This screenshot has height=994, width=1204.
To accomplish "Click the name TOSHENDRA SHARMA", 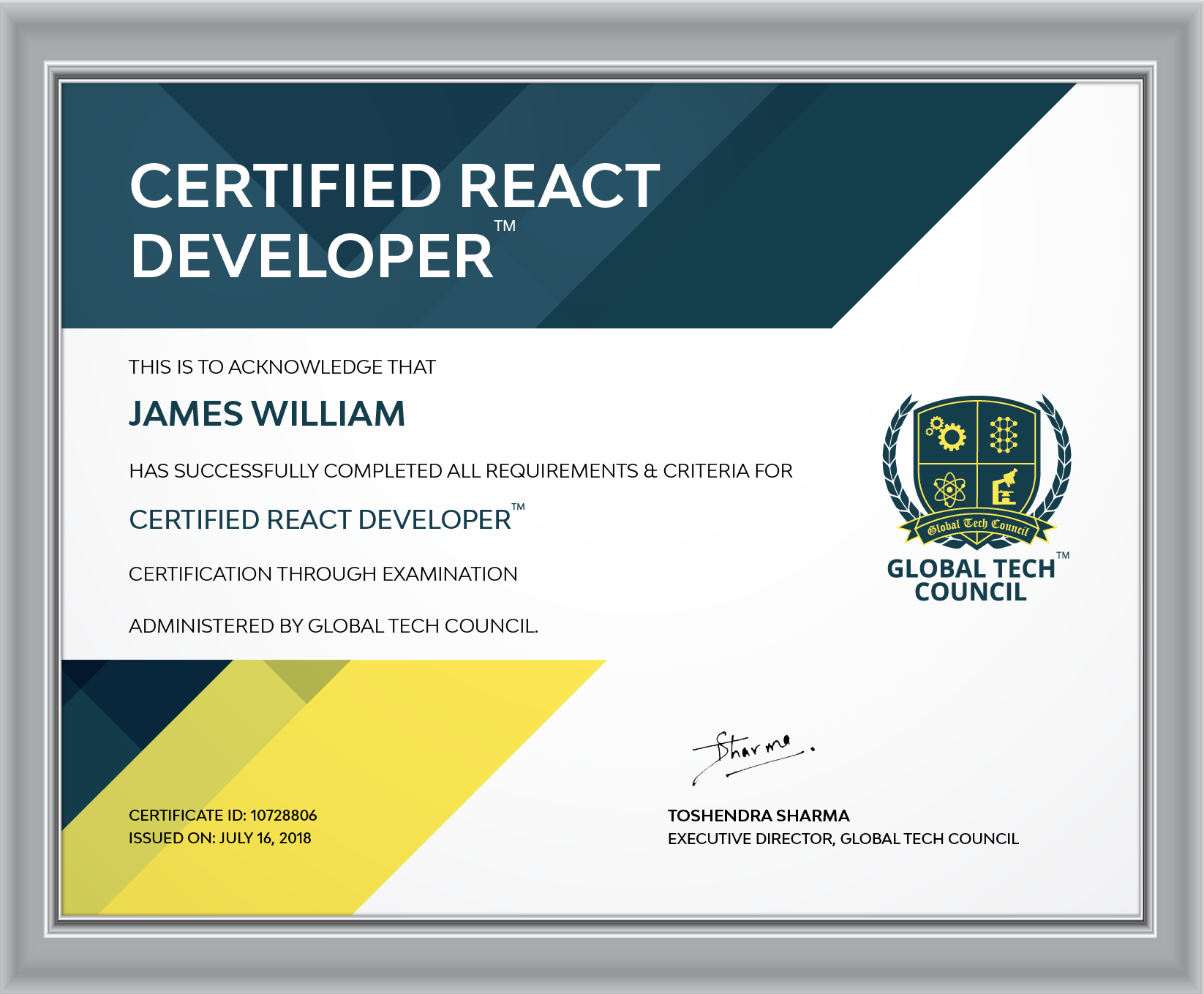I will click(x=759, y=816).
